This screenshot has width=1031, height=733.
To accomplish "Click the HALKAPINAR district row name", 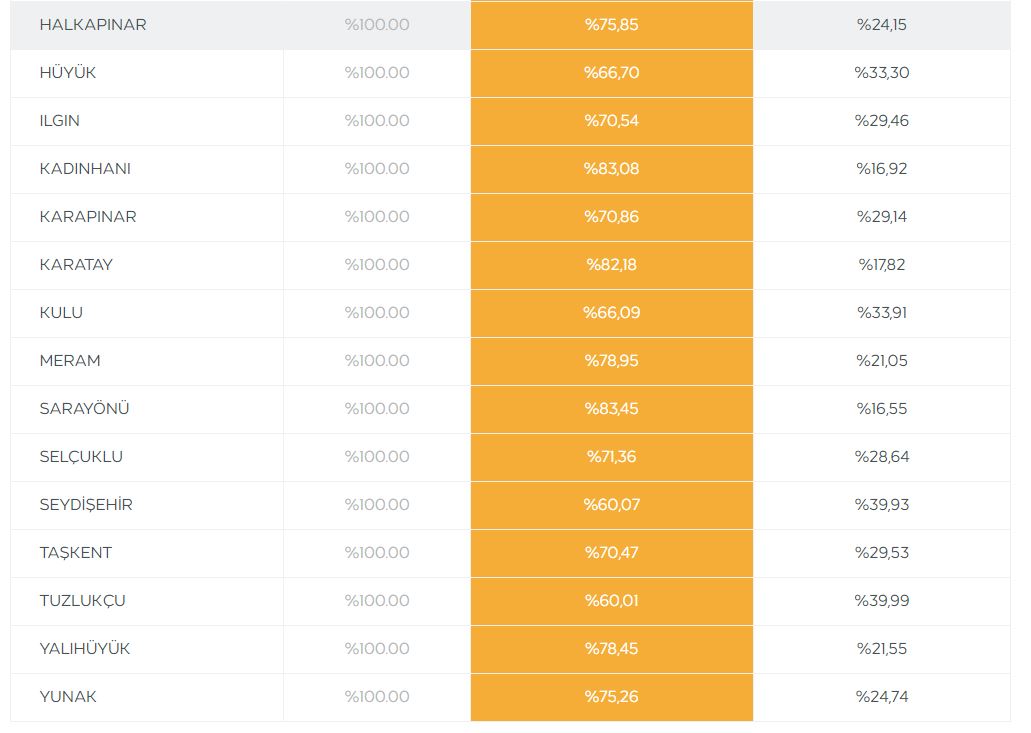I will click(93, 25).
